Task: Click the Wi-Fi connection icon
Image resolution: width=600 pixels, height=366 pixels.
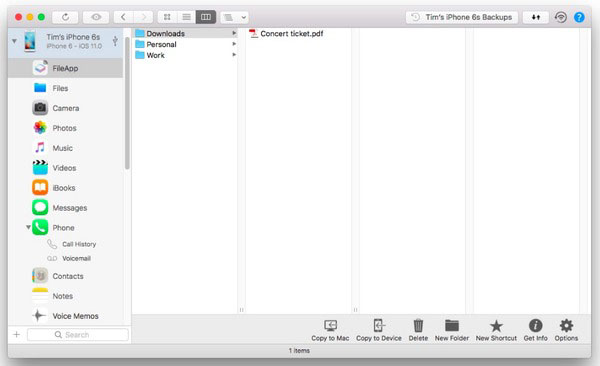Action: click(561, 17)
